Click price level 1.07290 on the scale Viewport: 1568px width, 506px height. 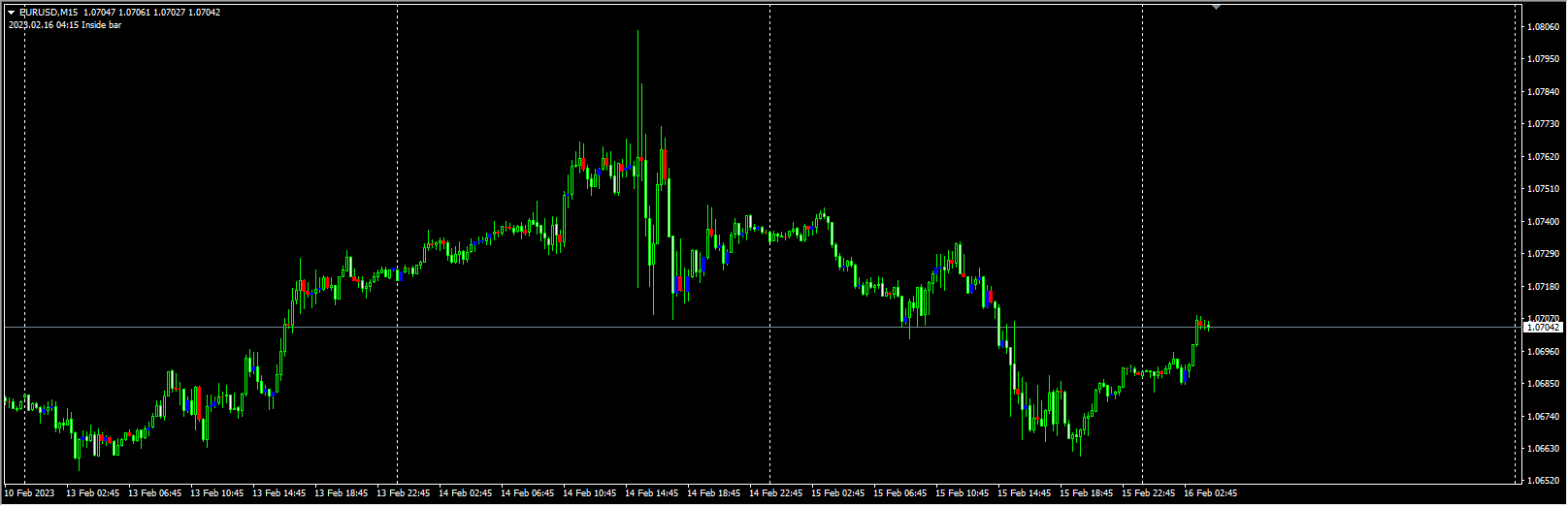[x=1543, y=254]
